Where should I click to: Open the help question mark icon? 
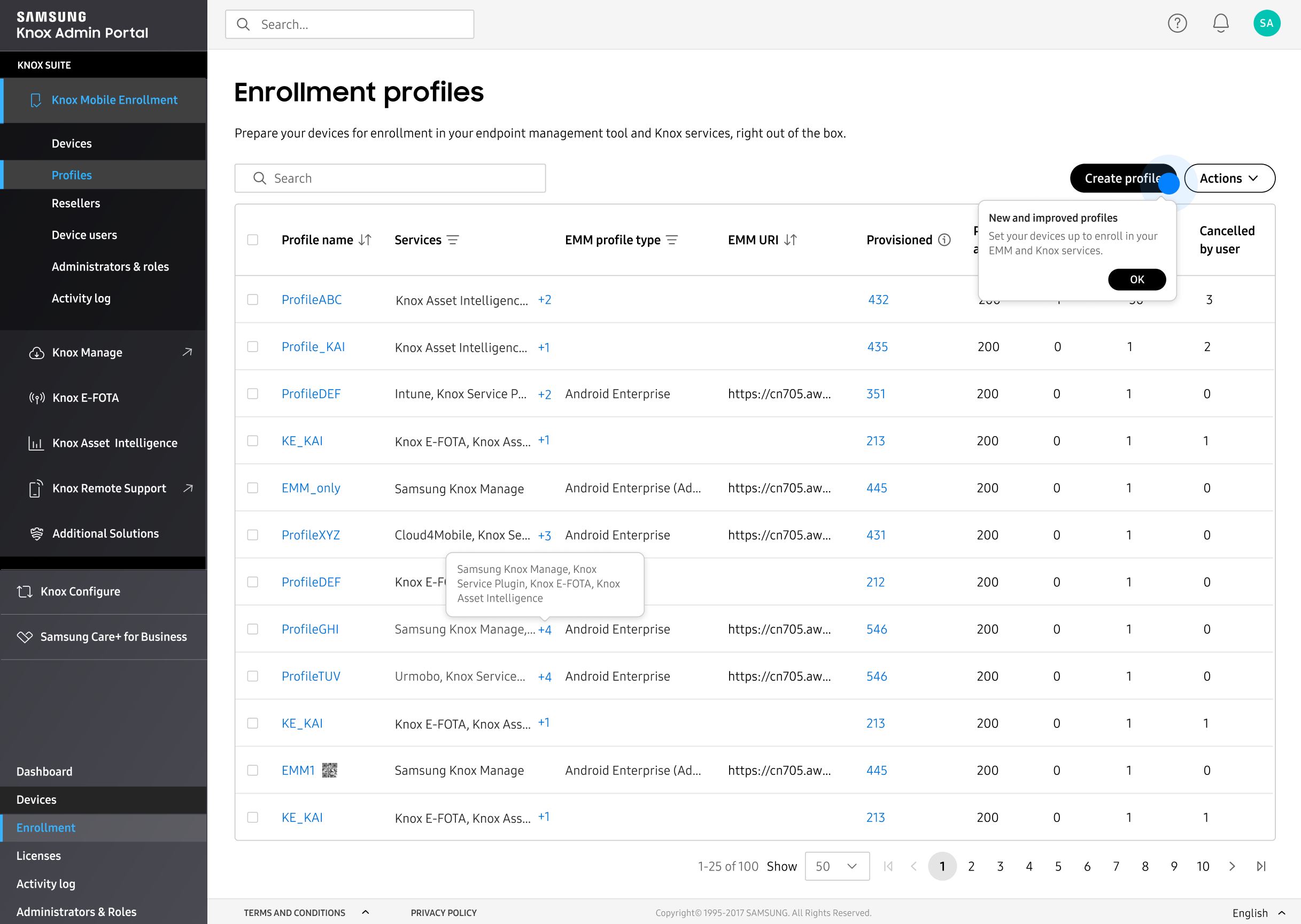click(x=1177, y=24)
